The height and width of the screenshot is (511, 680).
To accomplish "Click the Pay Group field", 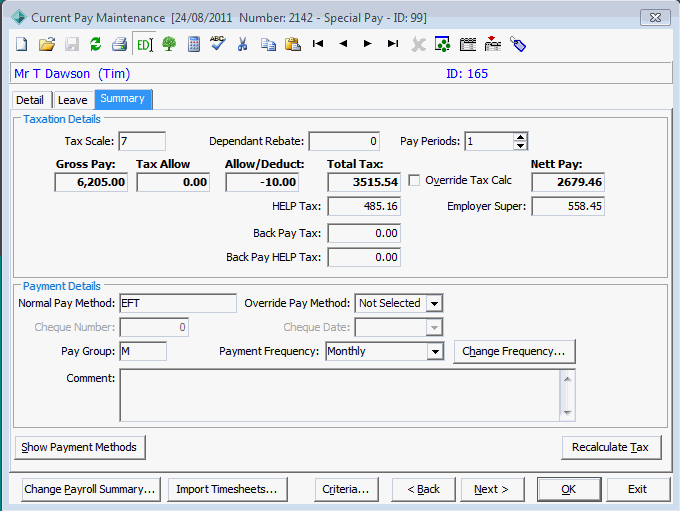I will coord(143,351).
